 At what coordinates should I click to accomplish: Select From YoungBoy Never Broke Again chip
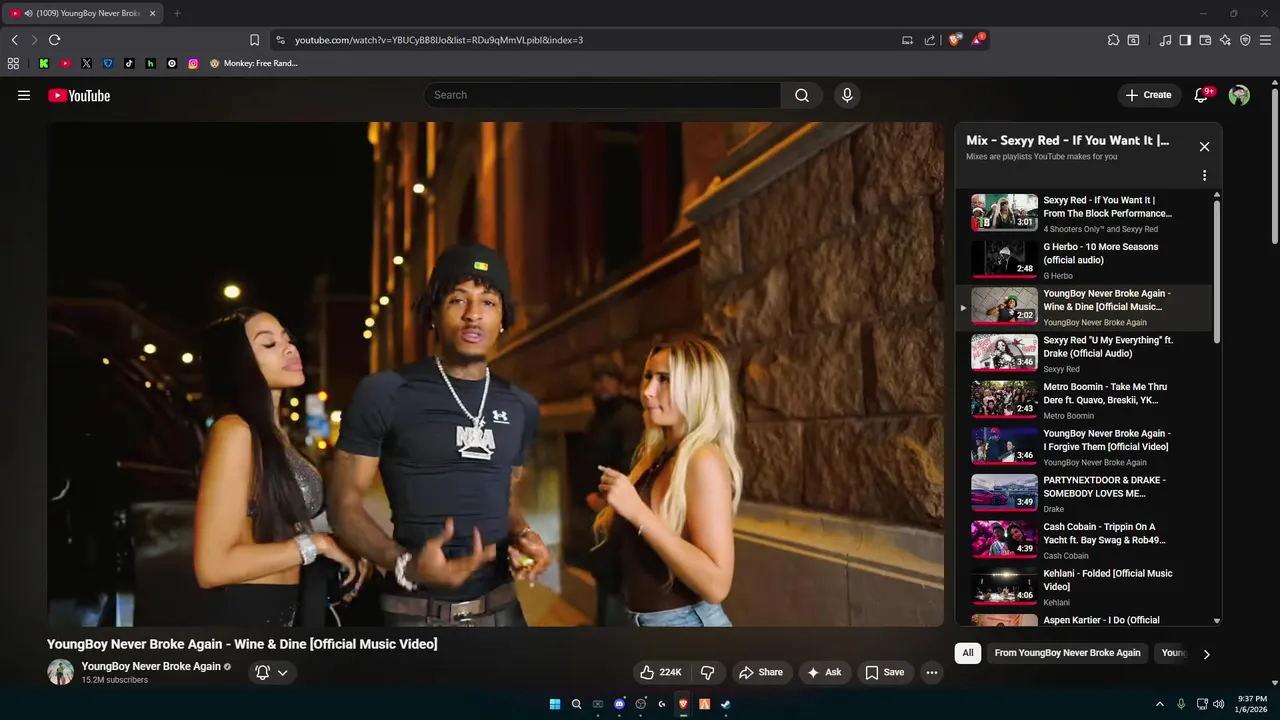tap(1067, 653)
